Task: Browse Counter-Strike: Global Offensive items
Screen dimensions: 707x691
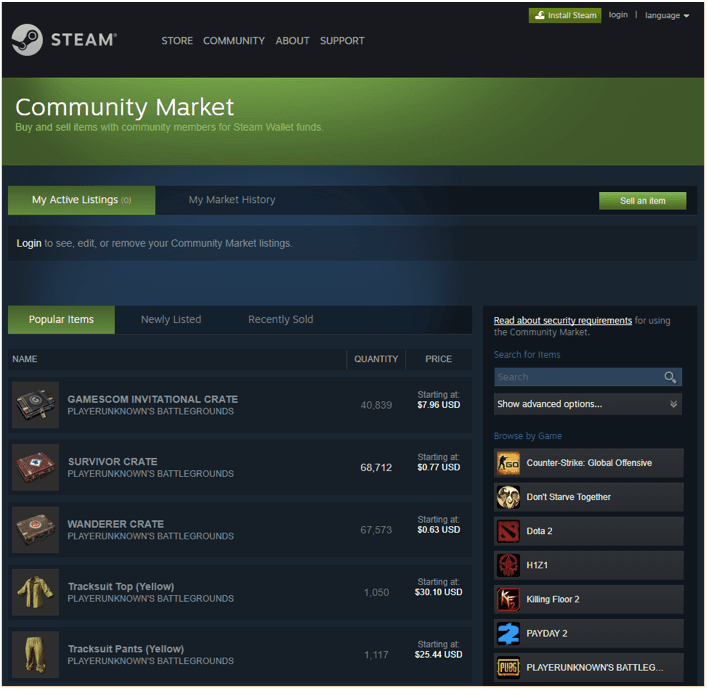Action: [x=589, y=463]
